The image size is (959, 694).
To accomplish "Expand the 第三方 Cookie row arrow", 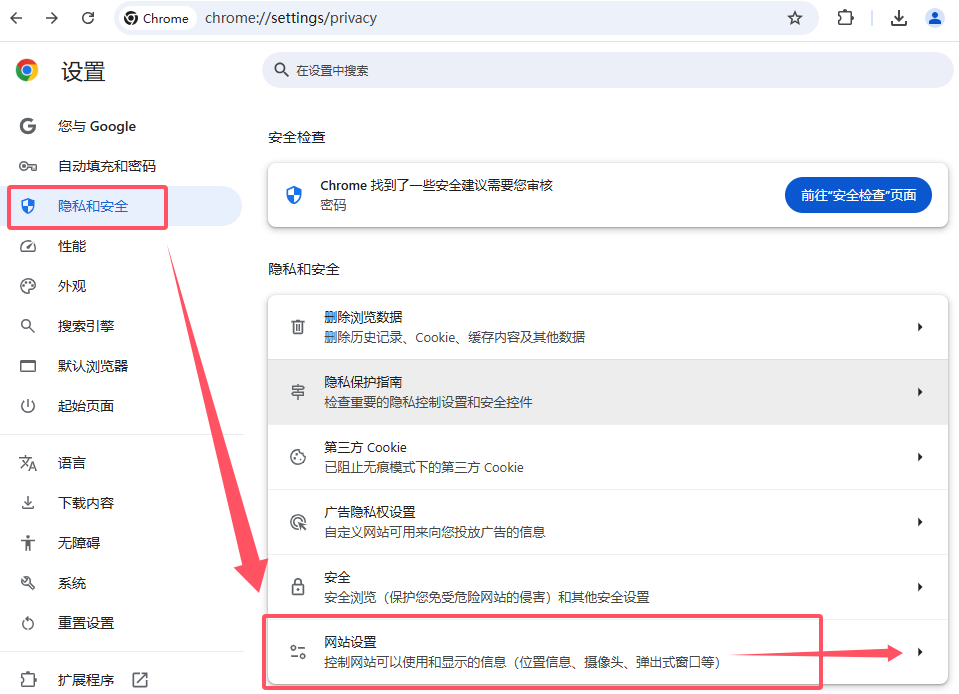I will point(919,457).
